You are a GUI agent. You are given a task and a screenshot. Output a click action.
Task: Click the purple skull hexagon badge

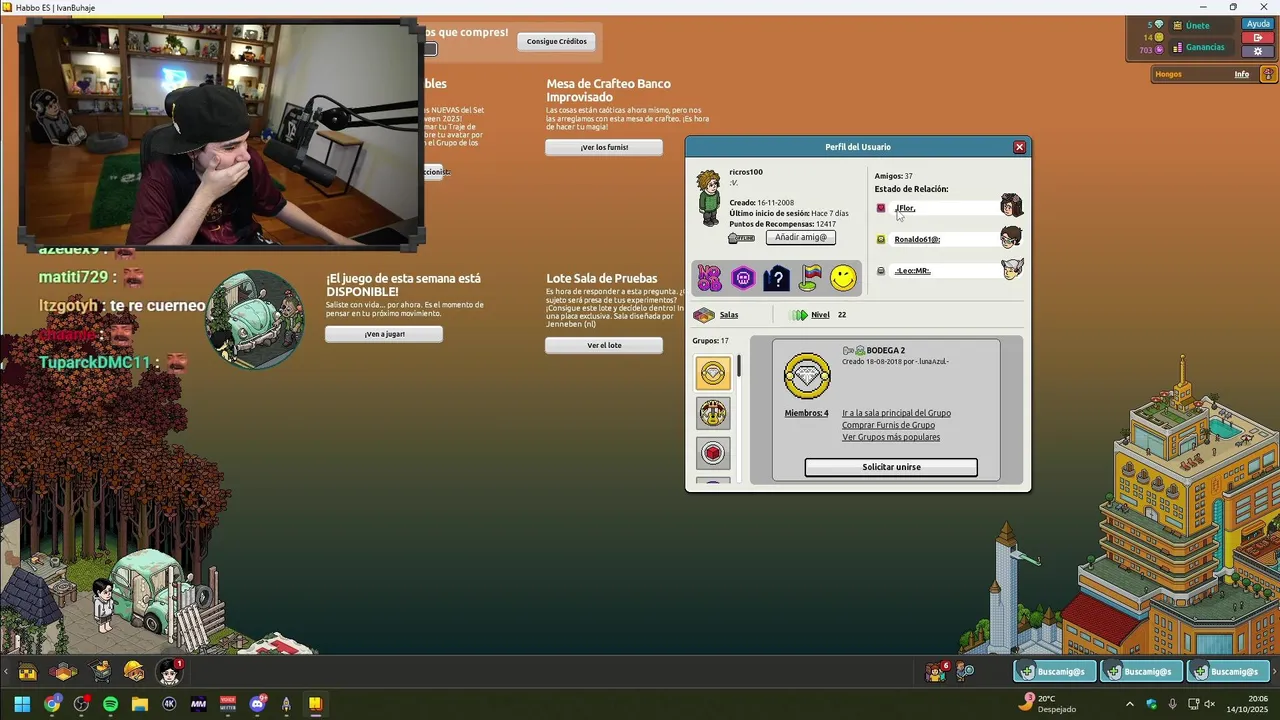[743, 278]
